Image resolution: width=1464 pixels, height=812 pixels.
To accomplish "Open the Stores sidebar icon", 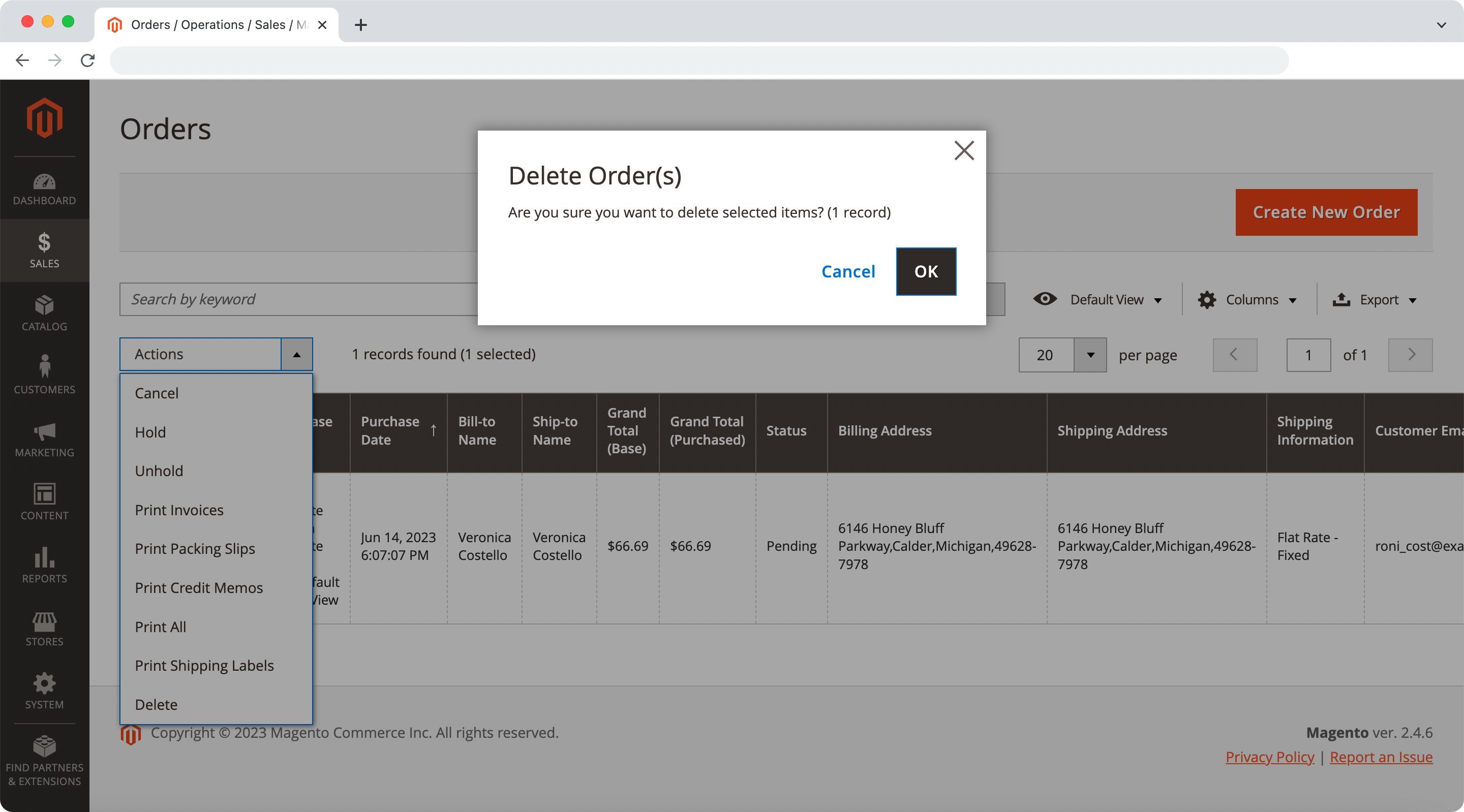I will click(x=44, y=628).
